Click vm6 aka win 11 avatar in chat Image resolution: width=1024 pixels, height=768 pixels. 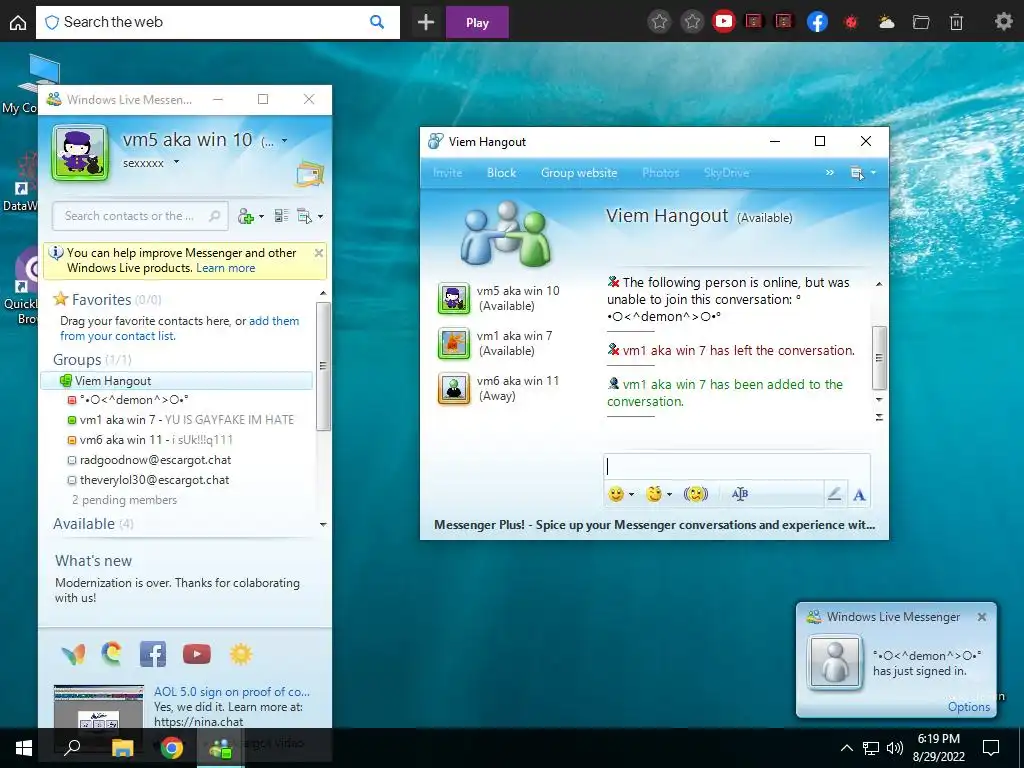(x=453, y=389)
